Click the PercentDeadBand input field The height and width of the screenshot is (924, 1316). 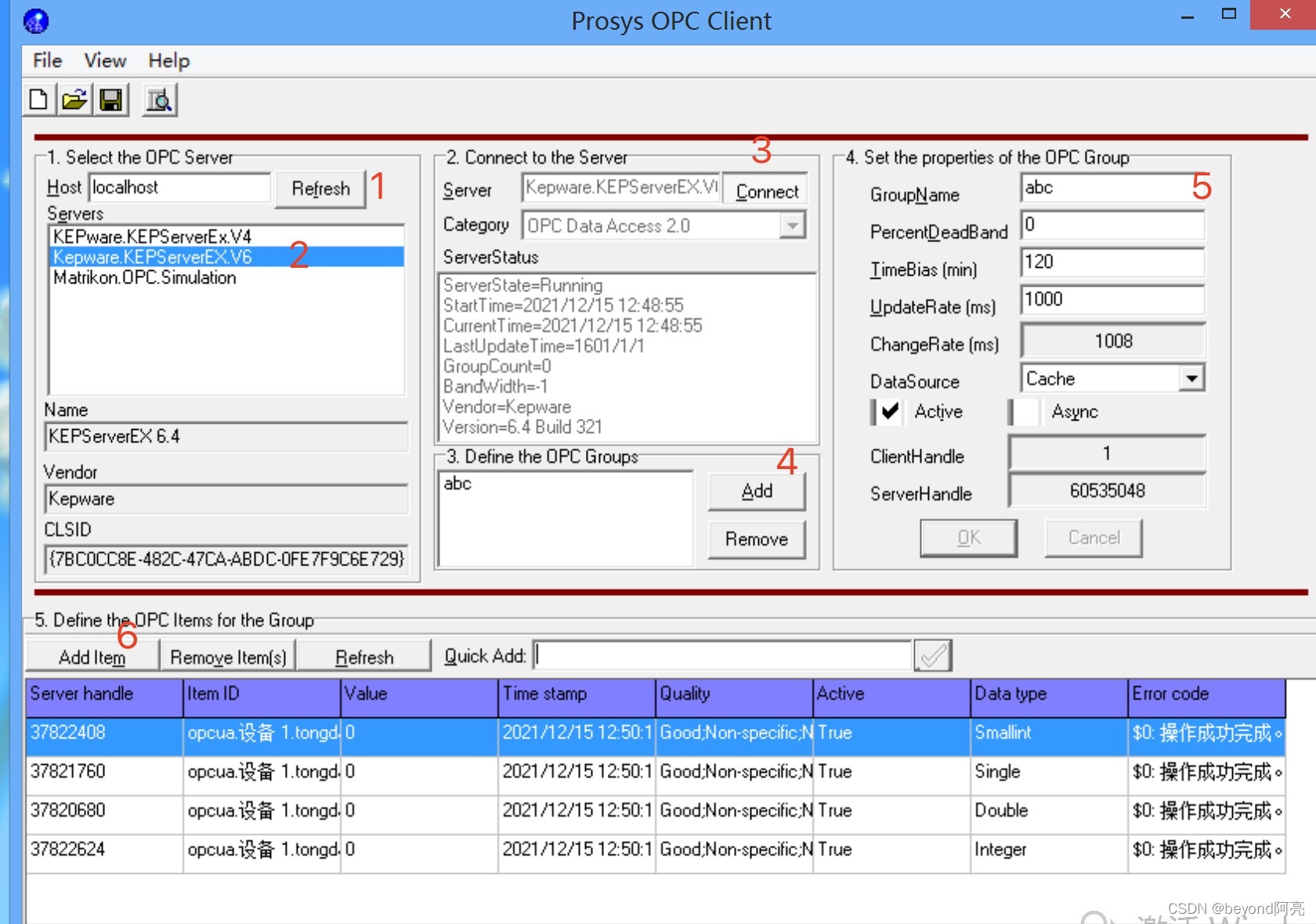(1112, 226)
